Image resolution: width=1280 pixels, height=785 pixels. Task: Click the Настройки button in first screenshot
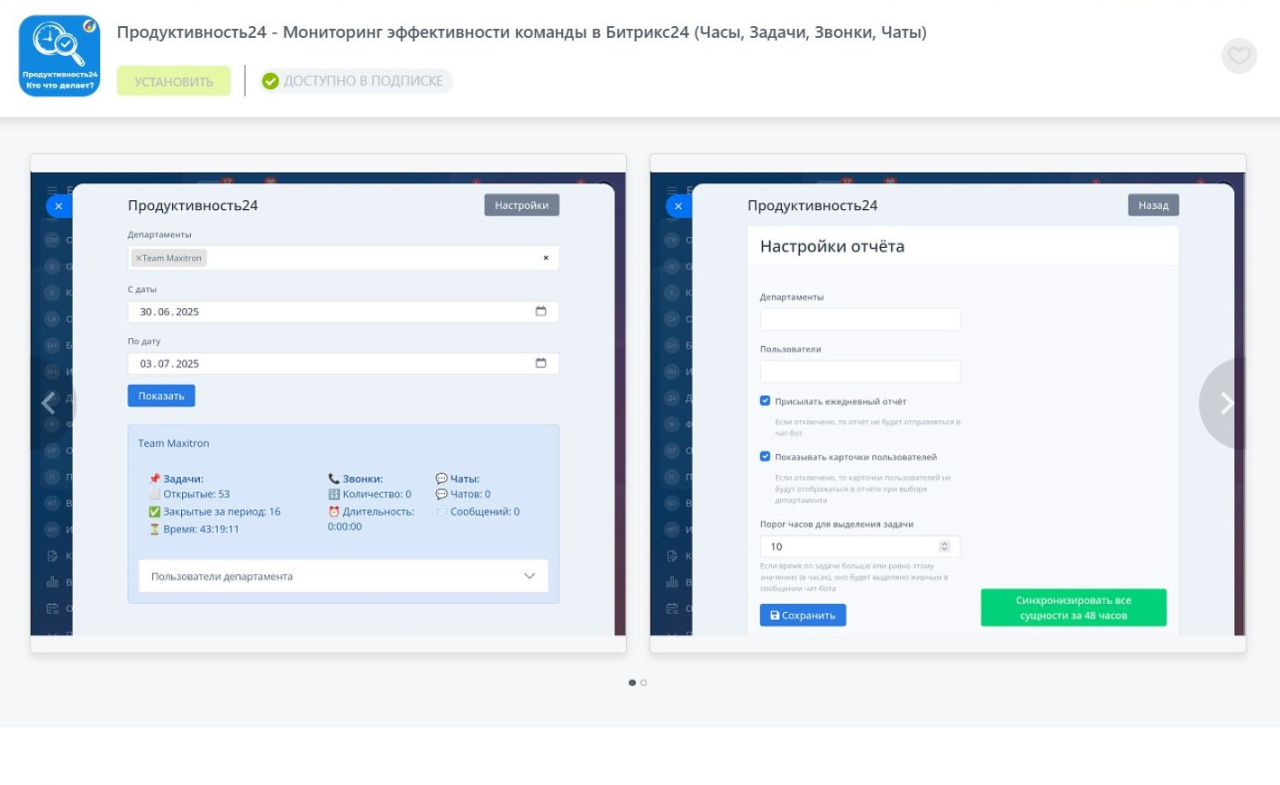click(x=522, y=205)
